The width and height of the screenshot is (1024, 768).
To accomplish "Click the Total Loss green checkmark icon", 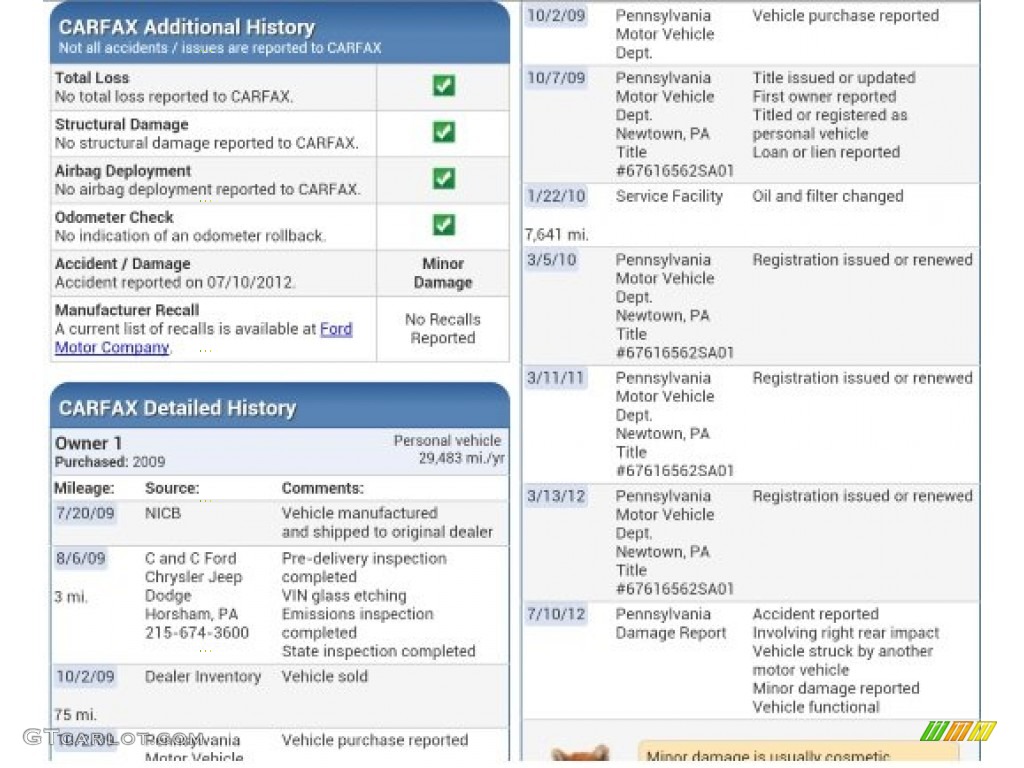I will pos(443,86).
